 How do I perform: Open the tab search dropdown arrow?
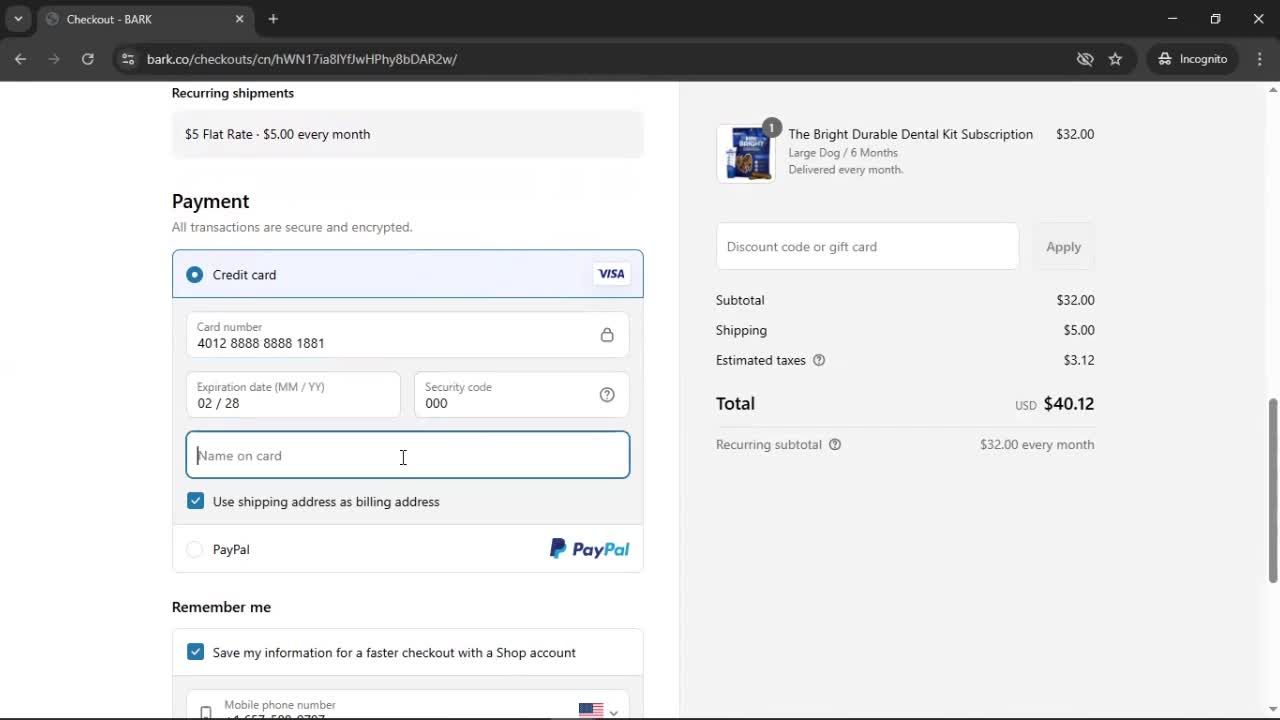(x=18, y=19)
